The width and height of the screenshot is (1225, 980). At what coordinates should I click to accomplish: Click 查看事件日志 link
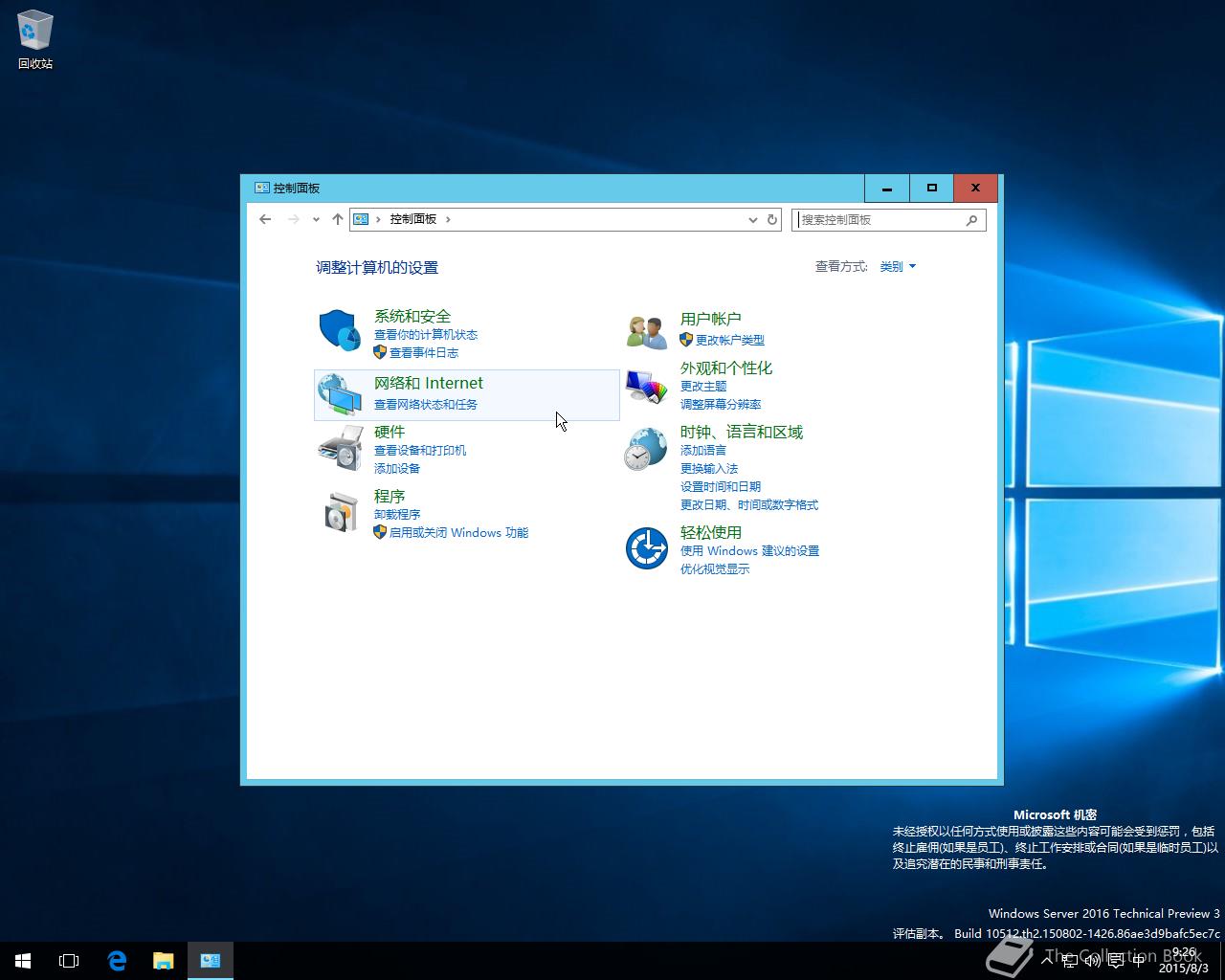tap(424, 353)
